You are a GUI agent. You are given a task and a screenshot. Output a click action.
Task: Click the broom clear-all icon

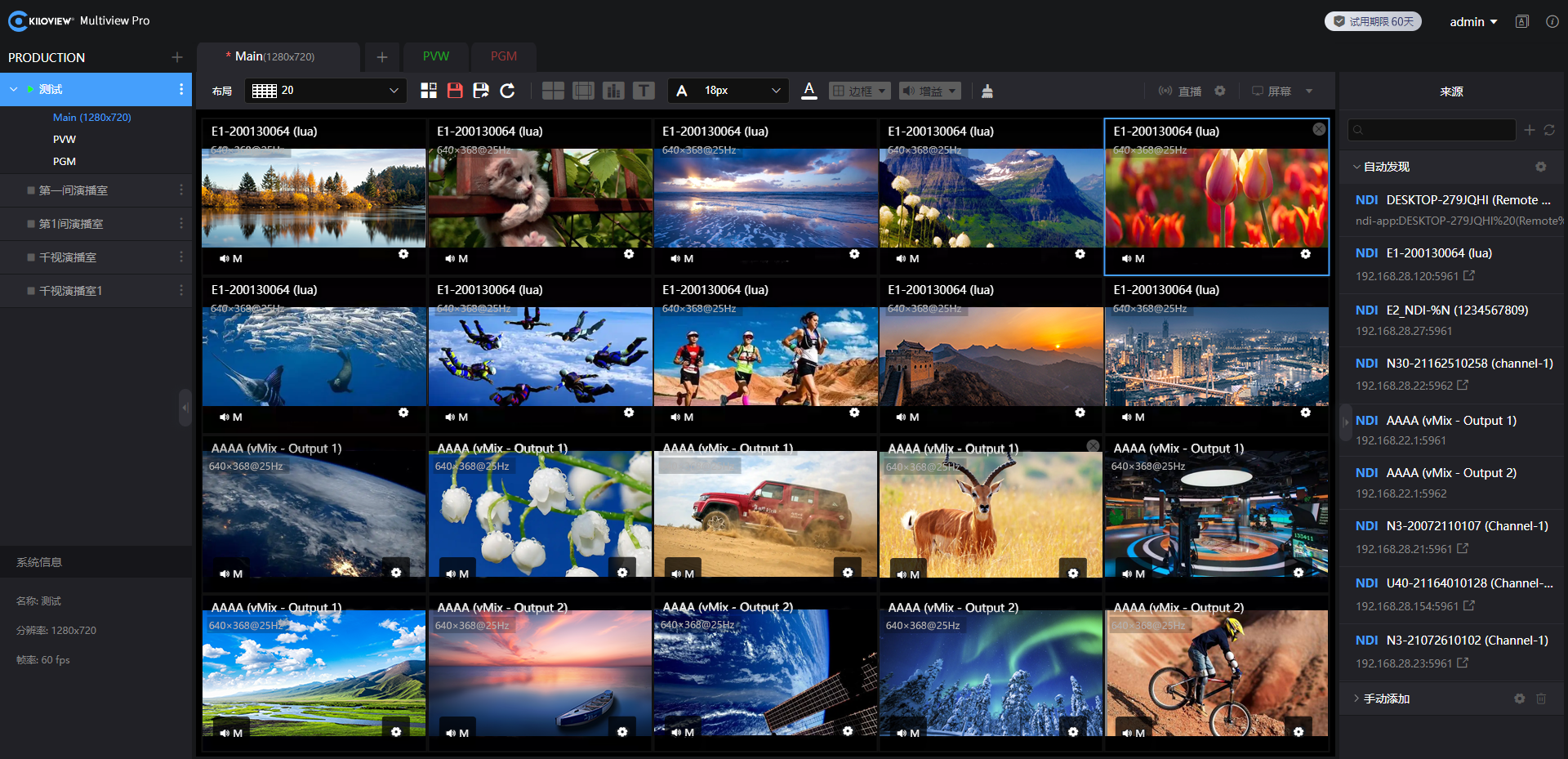pos(987,91)
